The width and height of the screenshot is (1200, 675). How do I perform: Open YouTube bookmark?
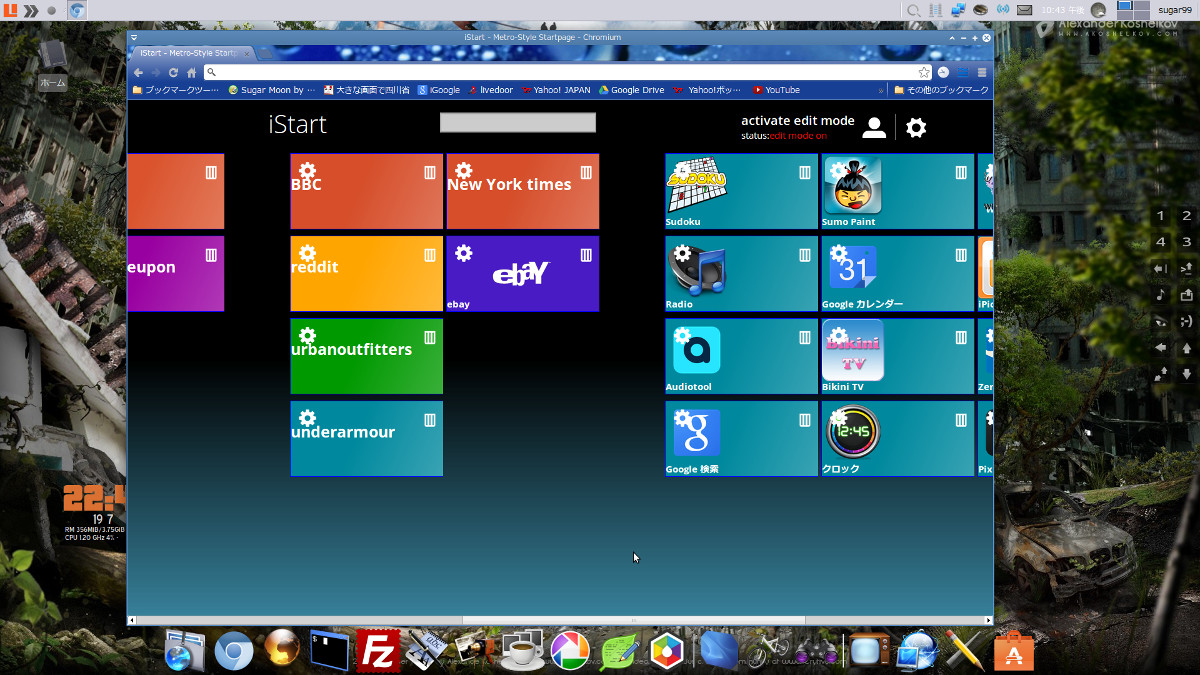click(x=777, y=90)
